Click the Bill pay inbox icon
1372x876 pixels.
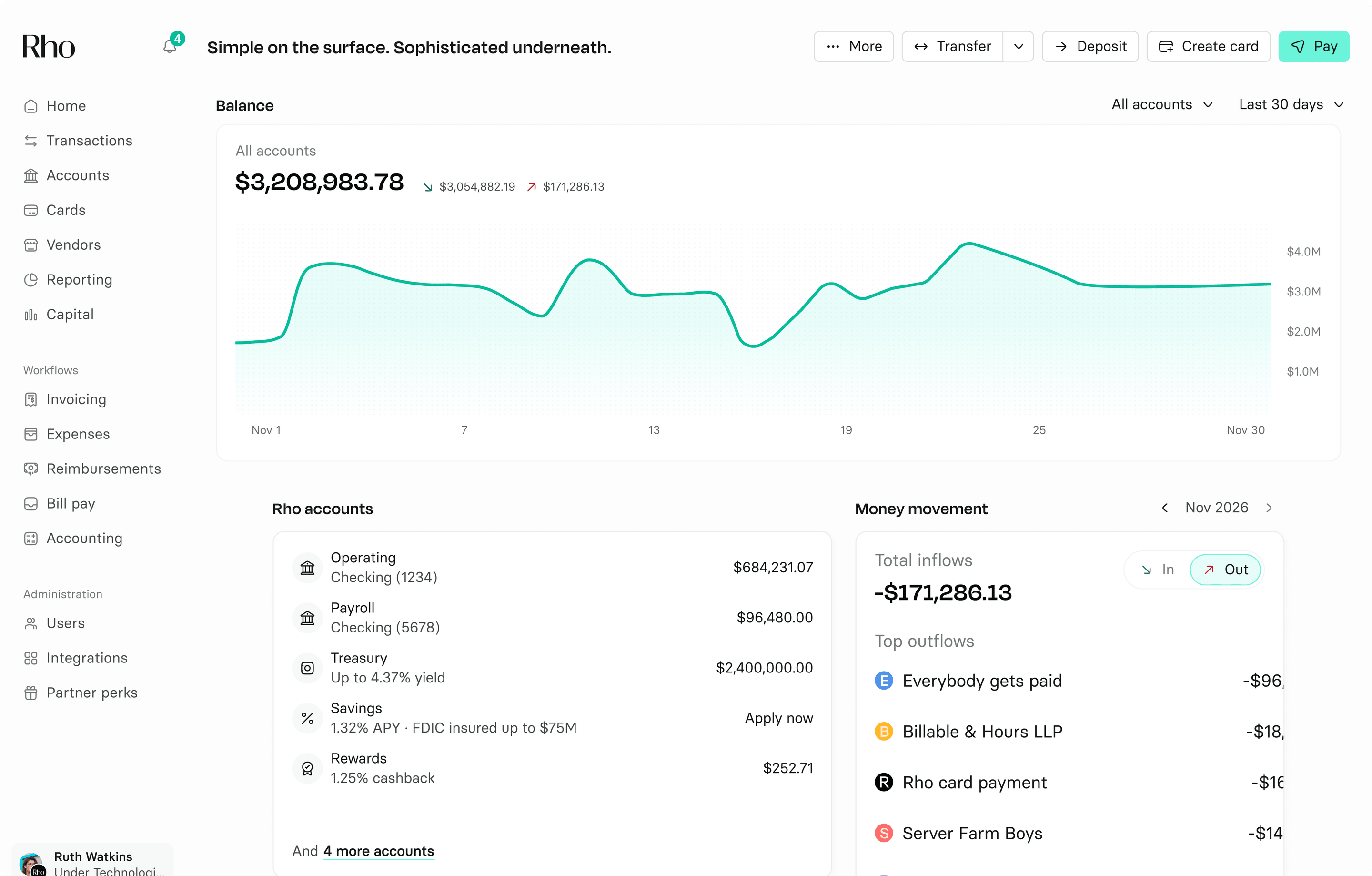[31, 504]
